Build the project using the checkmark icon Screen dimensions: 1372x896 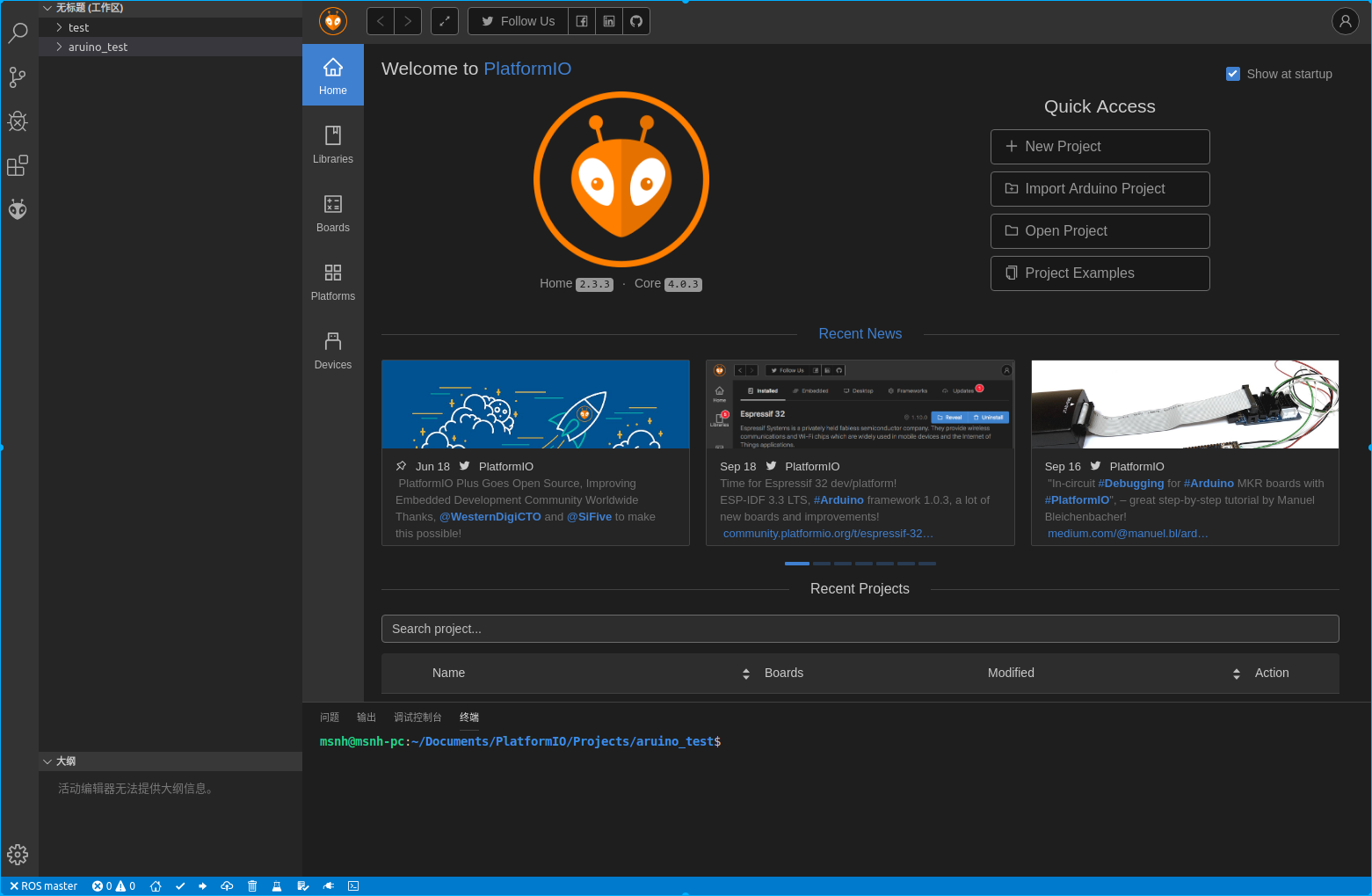coord(180,885)
